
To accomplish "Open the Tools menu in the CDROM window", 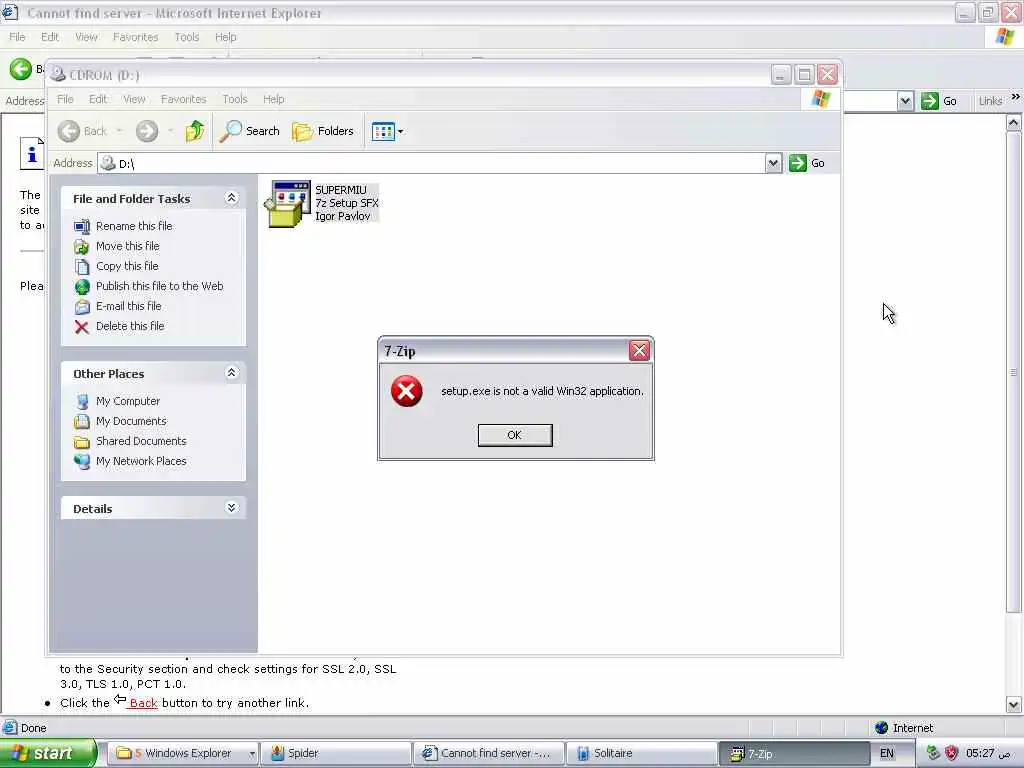I will pyautogui.click(x=234, y=99).
